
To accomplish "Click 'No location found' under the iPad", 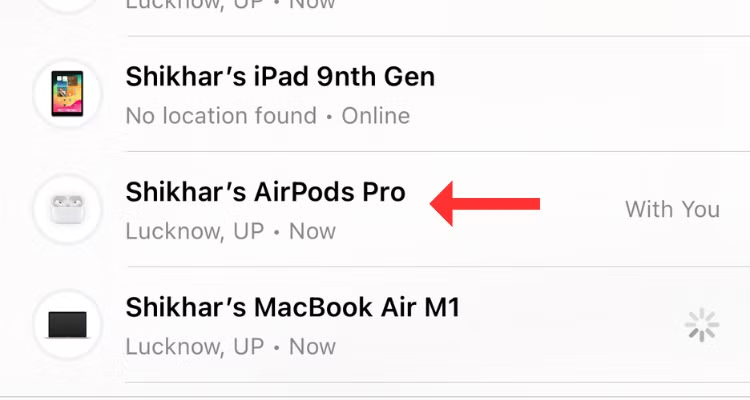I will pos(221,116).
